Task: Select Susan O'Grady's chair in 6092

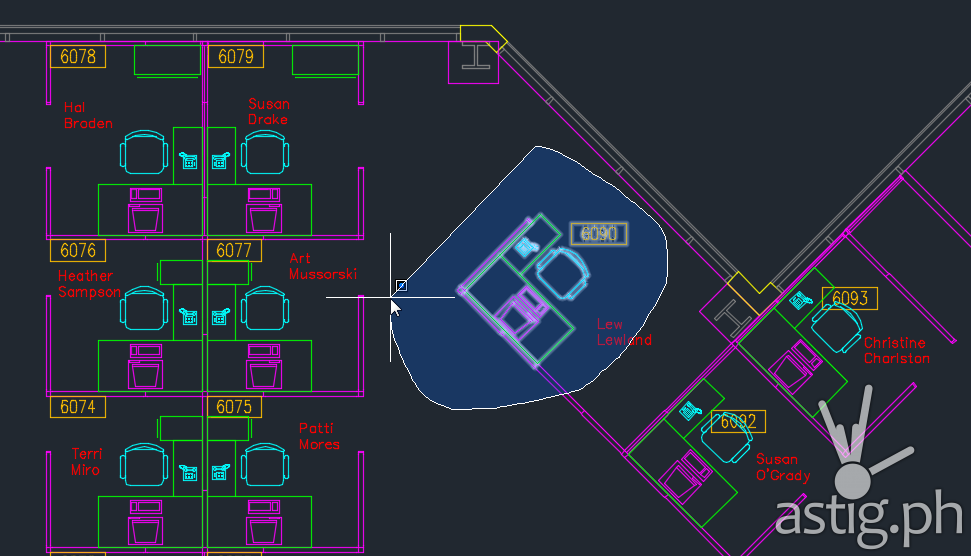Action: [726, 438]
